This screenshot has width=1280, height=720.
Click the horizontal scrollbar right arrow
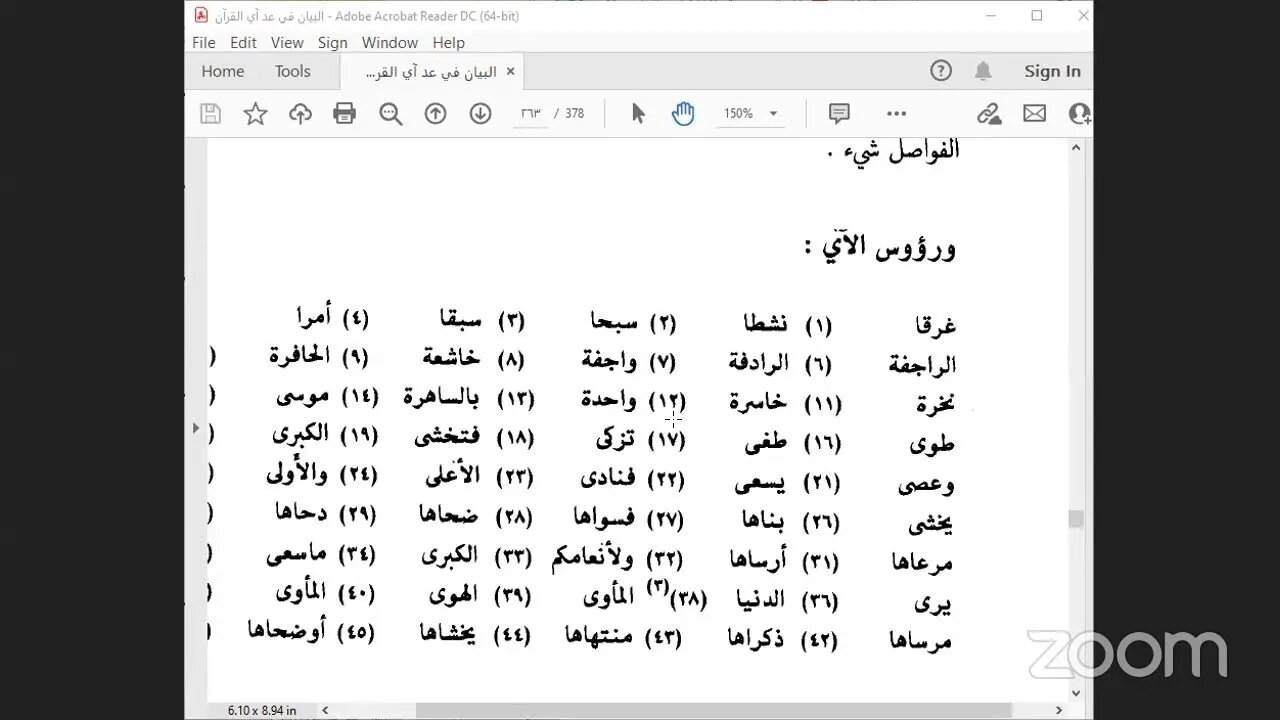pyautogui.click(x=1060, y=710)
